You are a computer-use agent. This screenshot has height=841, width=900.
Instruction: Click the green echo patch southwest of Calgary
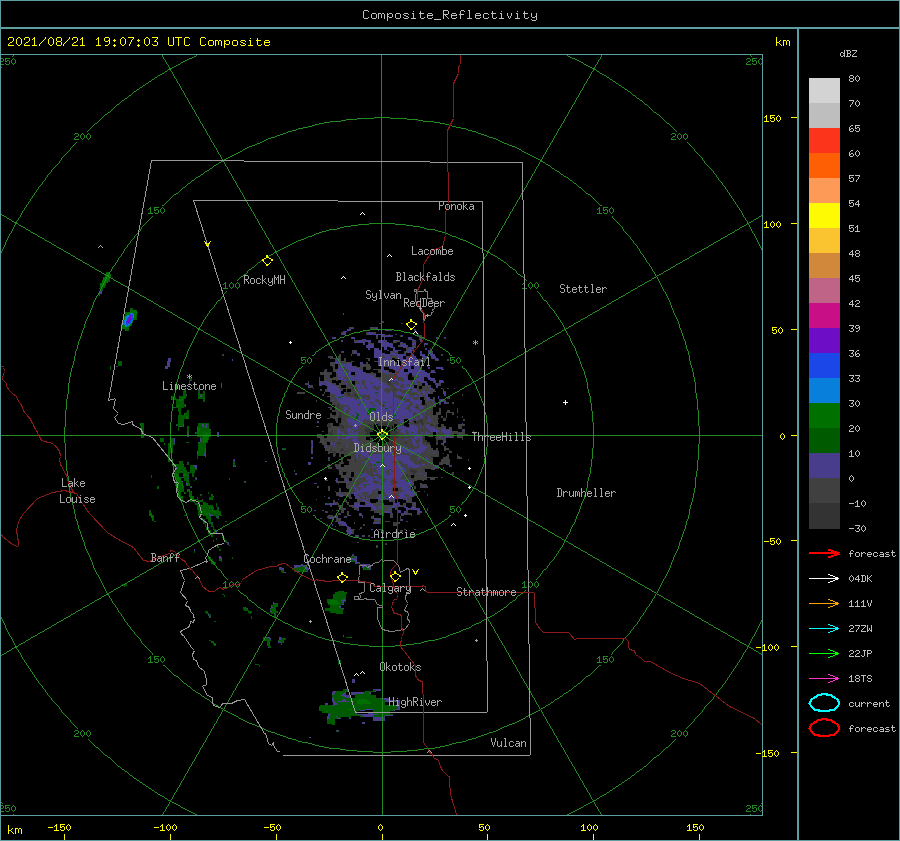coord(336,602)
